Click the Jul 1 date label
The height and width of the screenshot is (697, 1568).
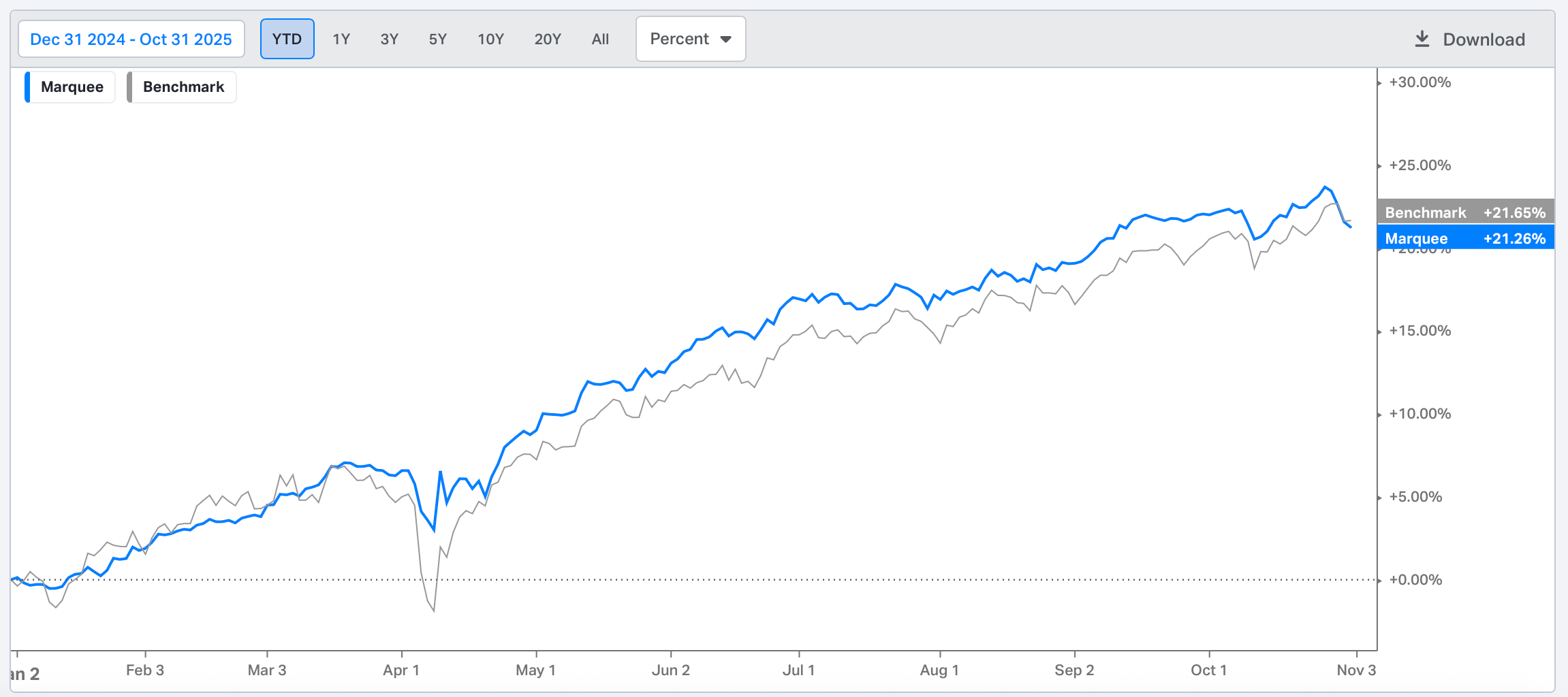click(798, 670)
